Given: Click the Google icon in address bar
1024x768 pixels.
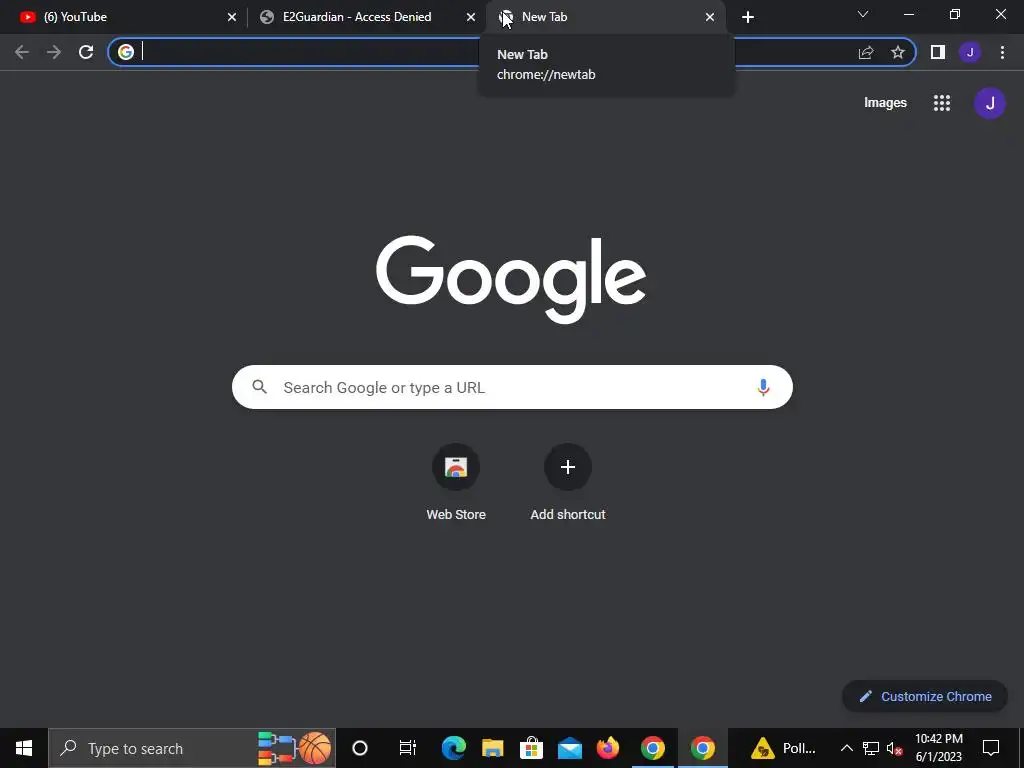Looking at the screenshot, I should click(x=126, y=52).
